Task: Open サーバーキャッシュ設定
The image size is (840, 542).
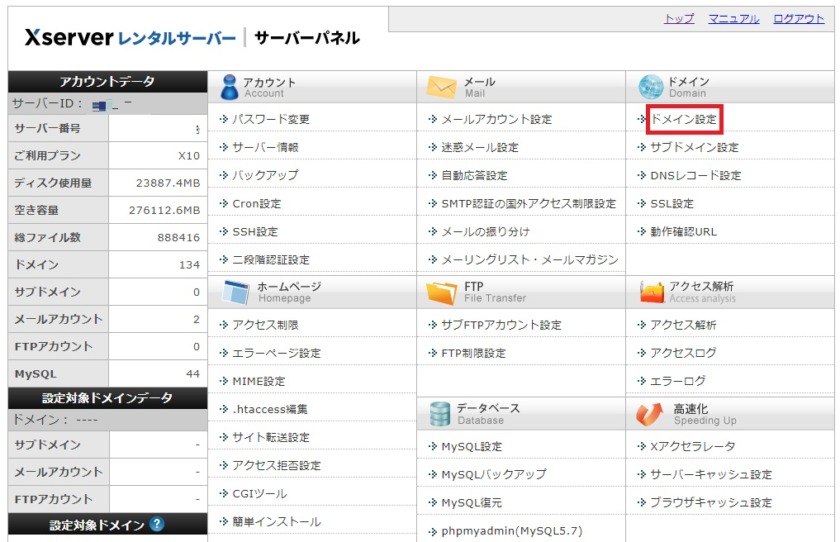Action: 711,474
